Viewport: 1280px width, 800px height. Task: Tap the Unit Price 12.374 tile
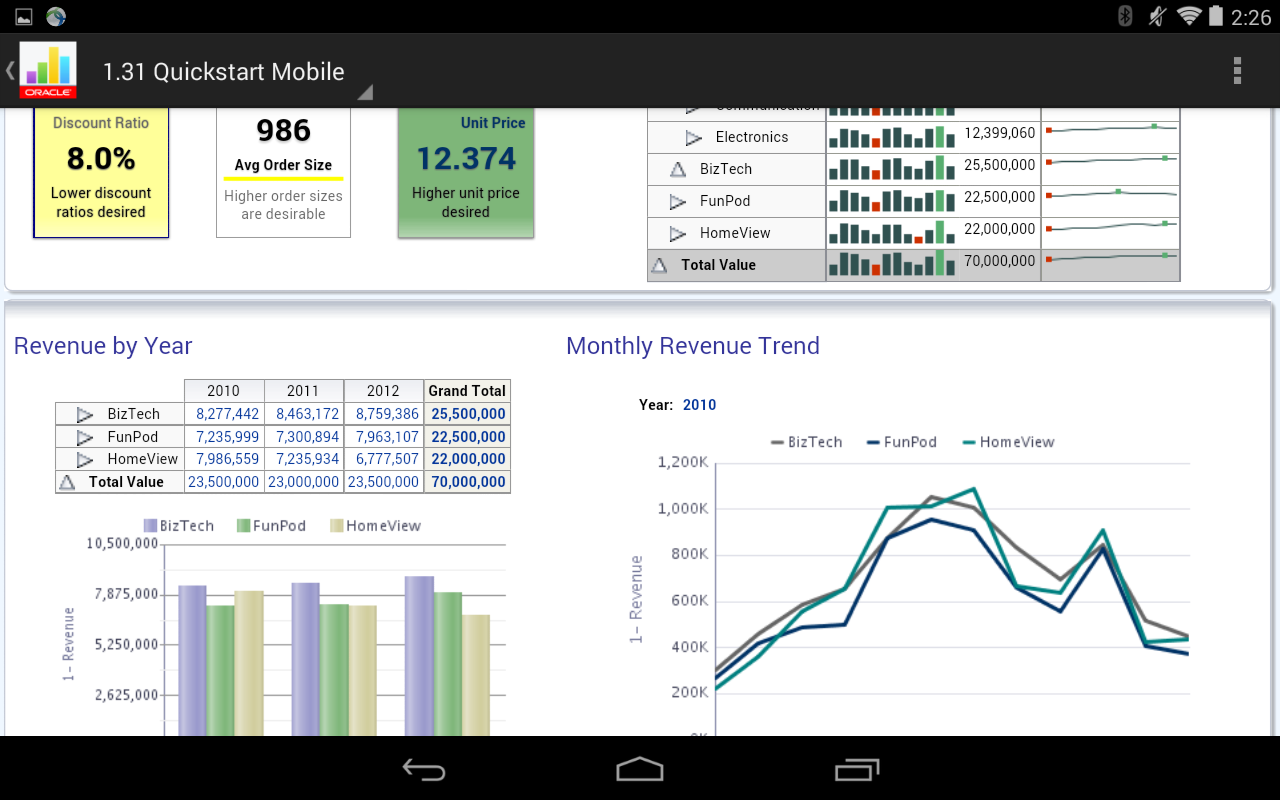(x=466, y=172)
